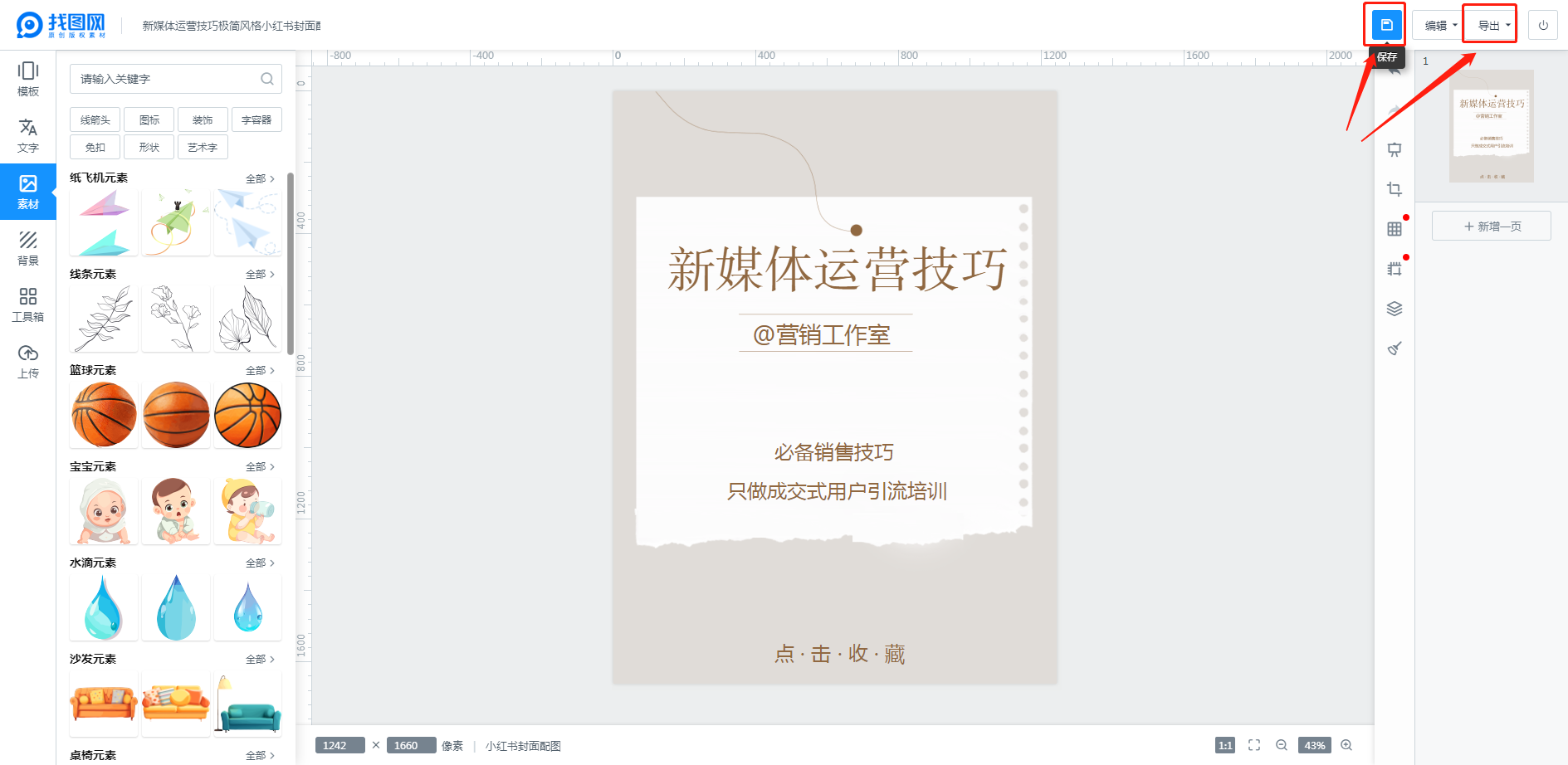The image size is (1568, 765).
Task: Expand all 纸飞机元素 items
Action: (x=260, y=178)
